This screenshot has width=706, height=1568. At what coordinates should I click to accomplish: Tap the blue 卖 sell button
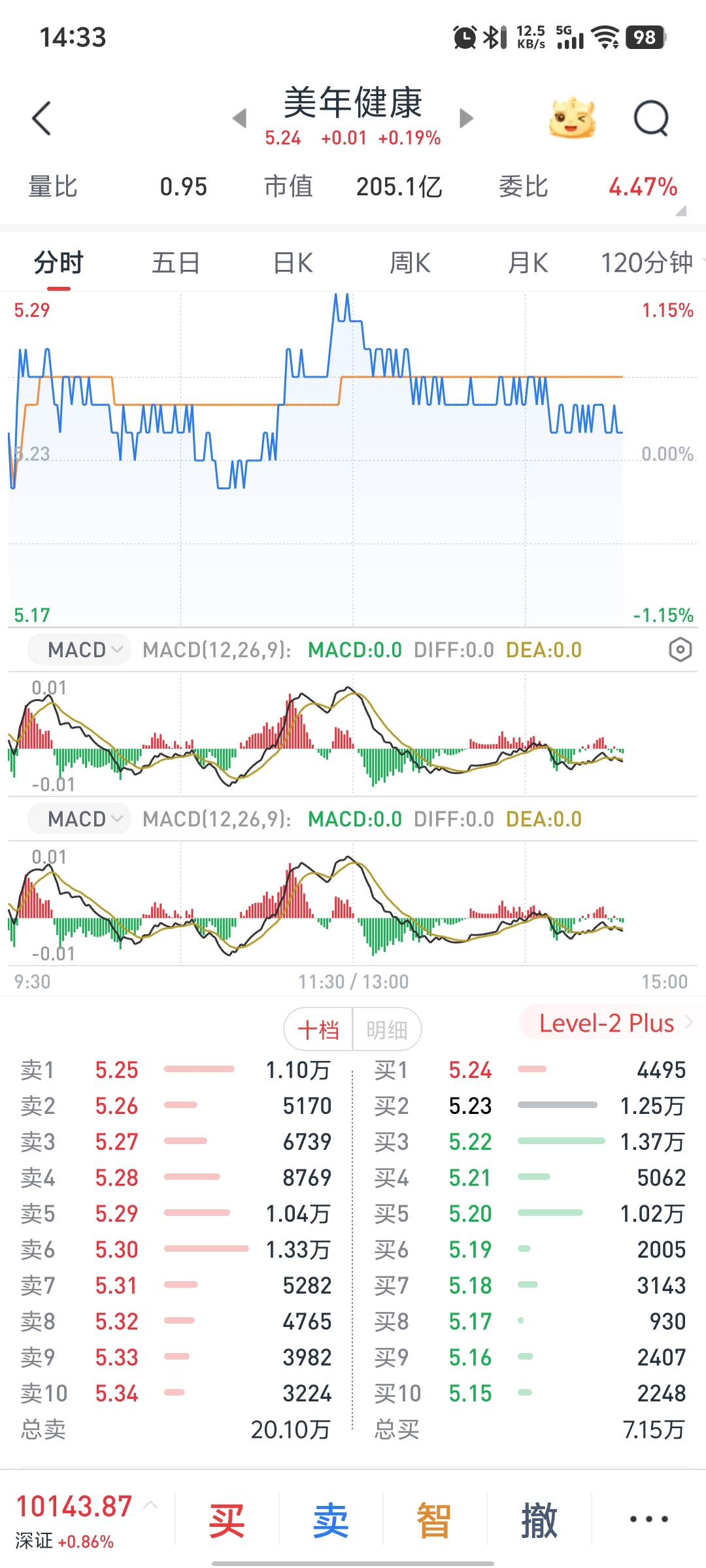(331, 1520)
